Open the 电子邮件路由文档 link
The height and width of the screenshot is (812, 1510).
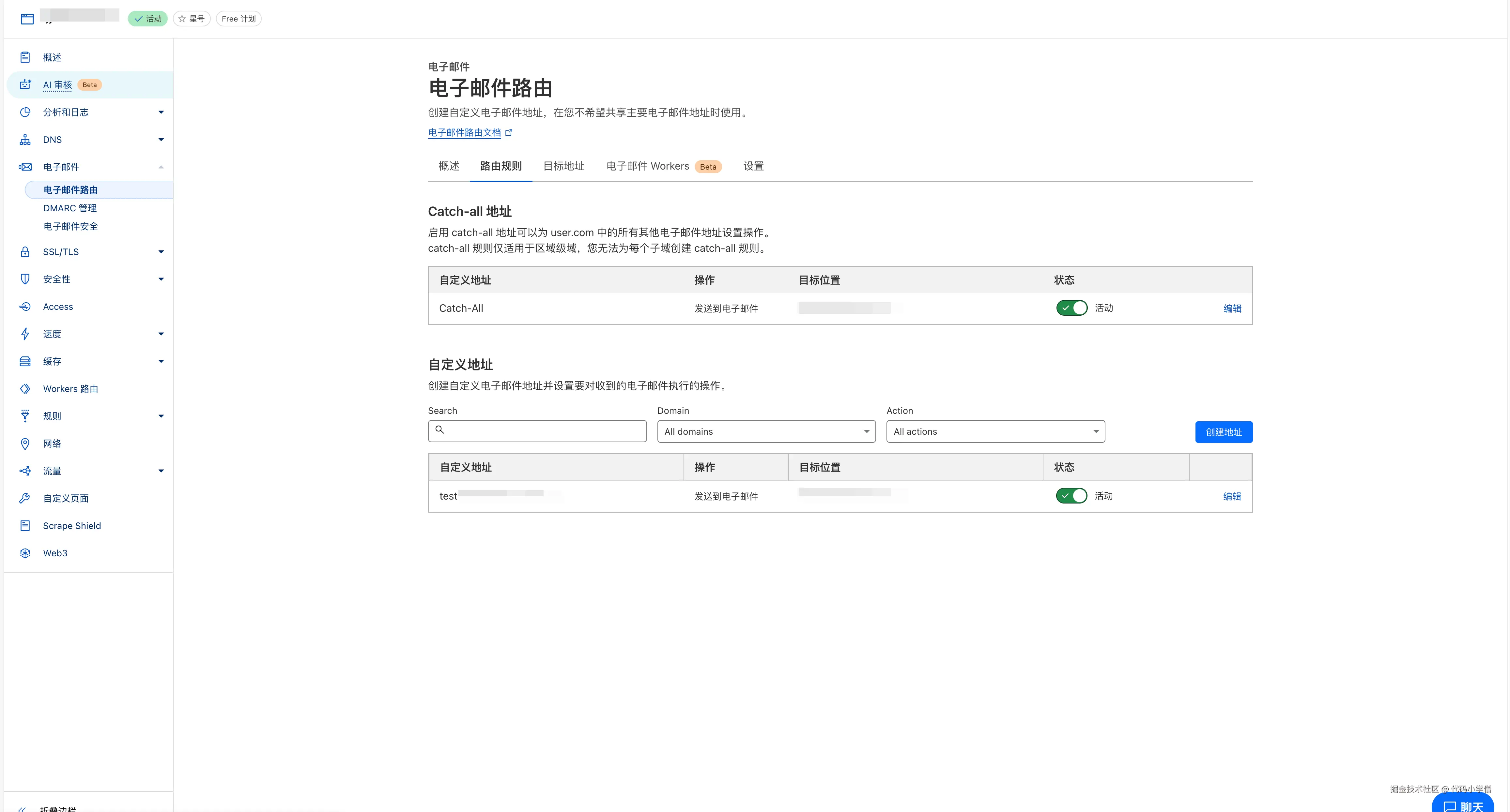coord(464,133)
